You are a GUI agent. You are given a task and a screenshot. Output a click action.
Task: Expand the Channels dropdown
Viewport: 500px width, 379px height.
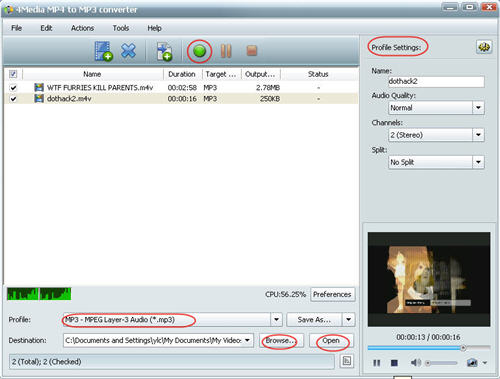click(x=478, y=135)
